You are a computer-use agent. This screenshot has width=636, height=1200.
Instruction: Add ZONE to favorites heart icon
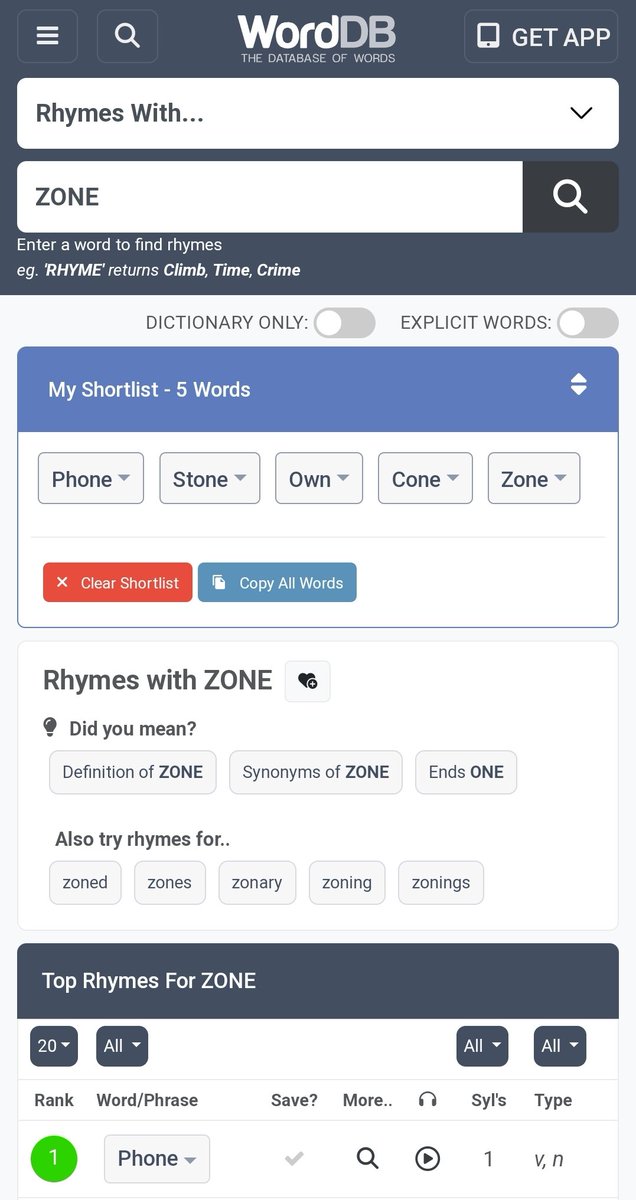pyautogui.click(x=308, y=681)
